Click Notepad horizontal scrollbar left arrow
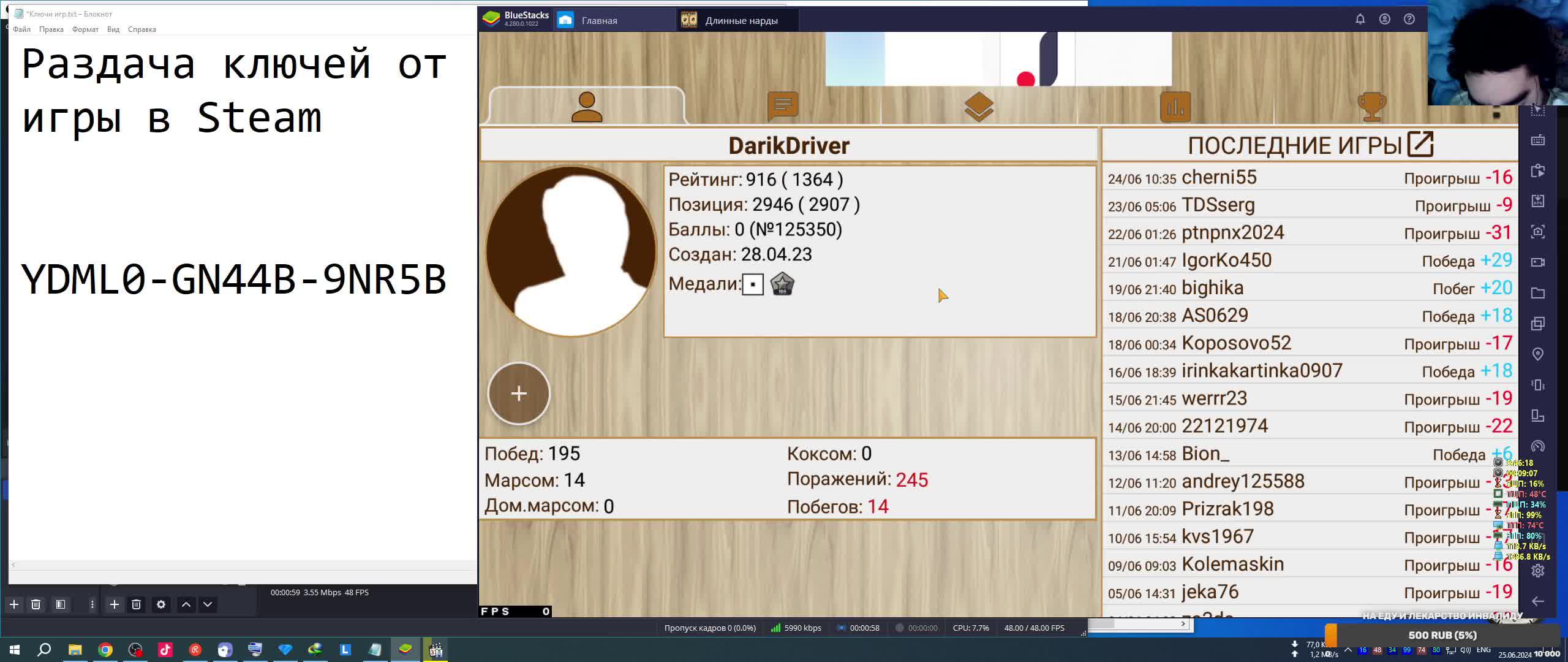 pyautogui.click(x=13, y=565)
